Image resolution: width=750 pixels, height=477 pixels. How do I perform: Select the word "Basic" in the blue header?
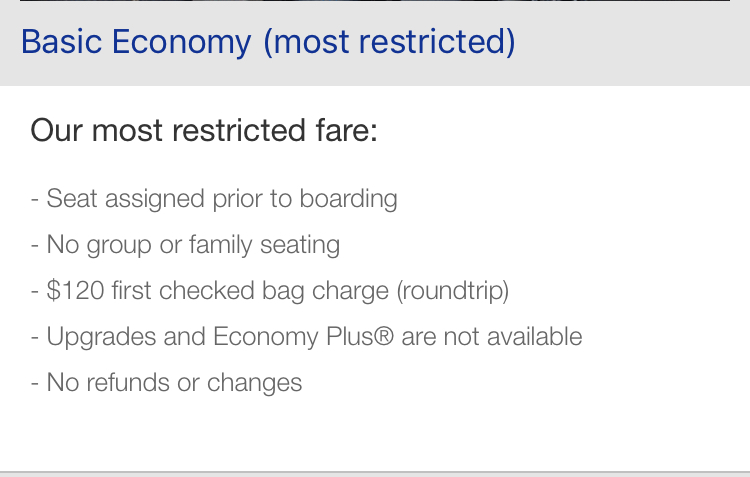tap(62, 42)
